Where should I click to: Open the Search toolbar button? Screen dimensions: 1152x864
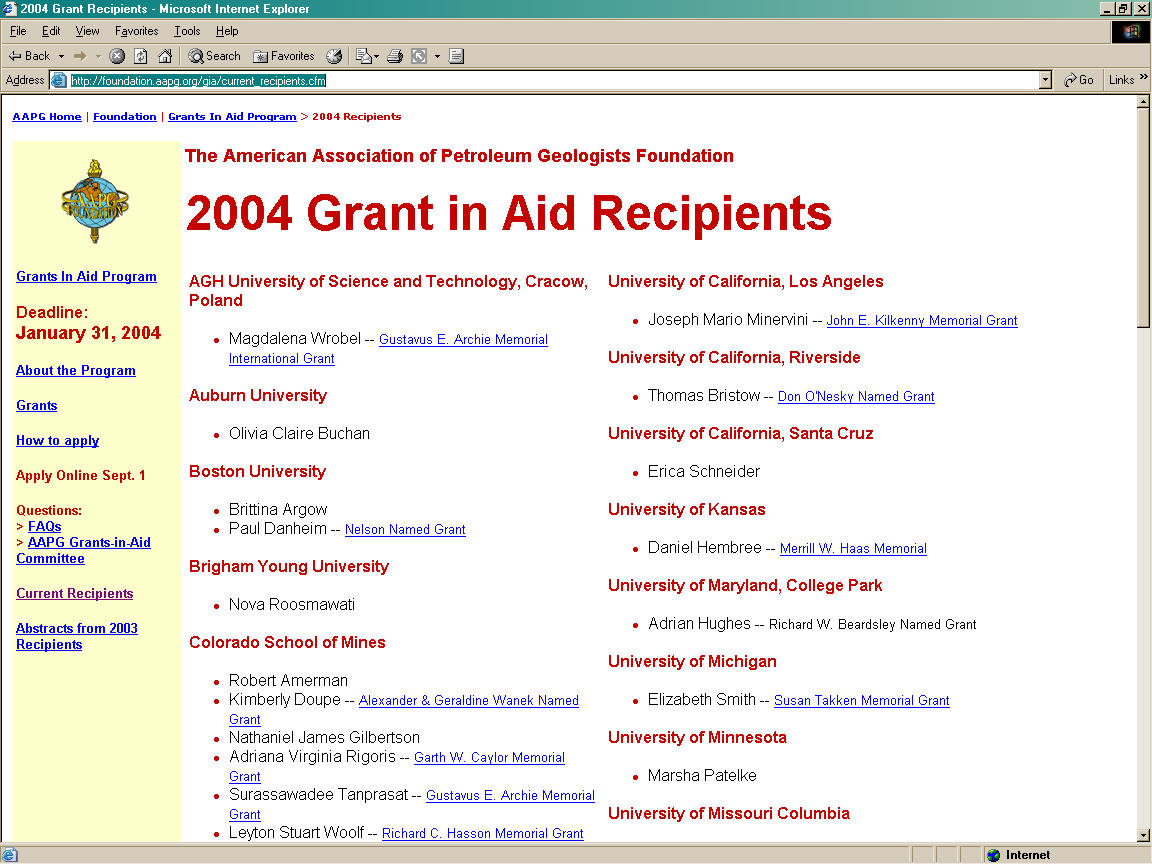[215, 56]
